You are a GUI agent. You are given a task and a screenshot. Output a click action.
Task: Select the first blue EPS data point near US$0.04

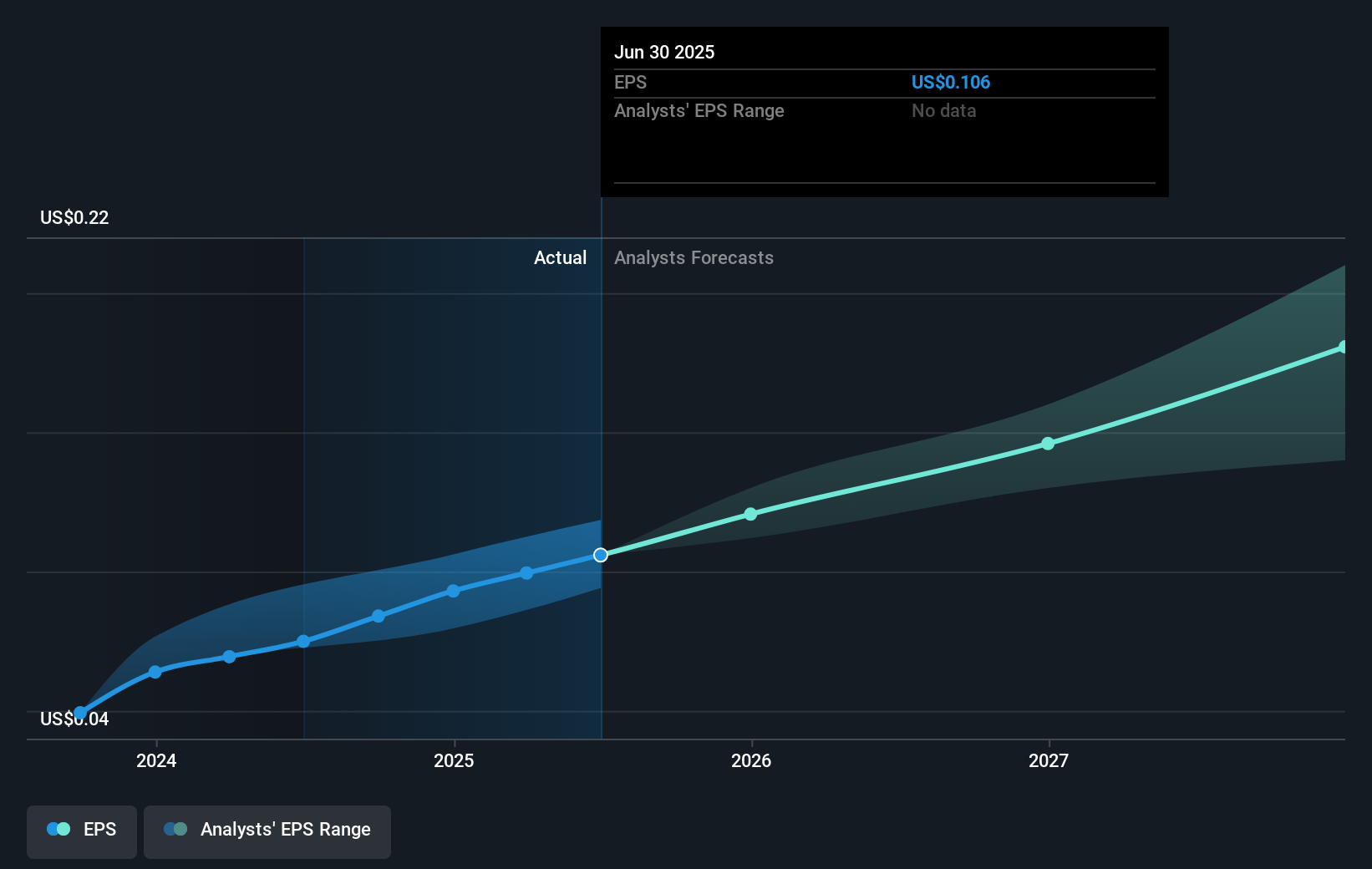tap(79, 711)
